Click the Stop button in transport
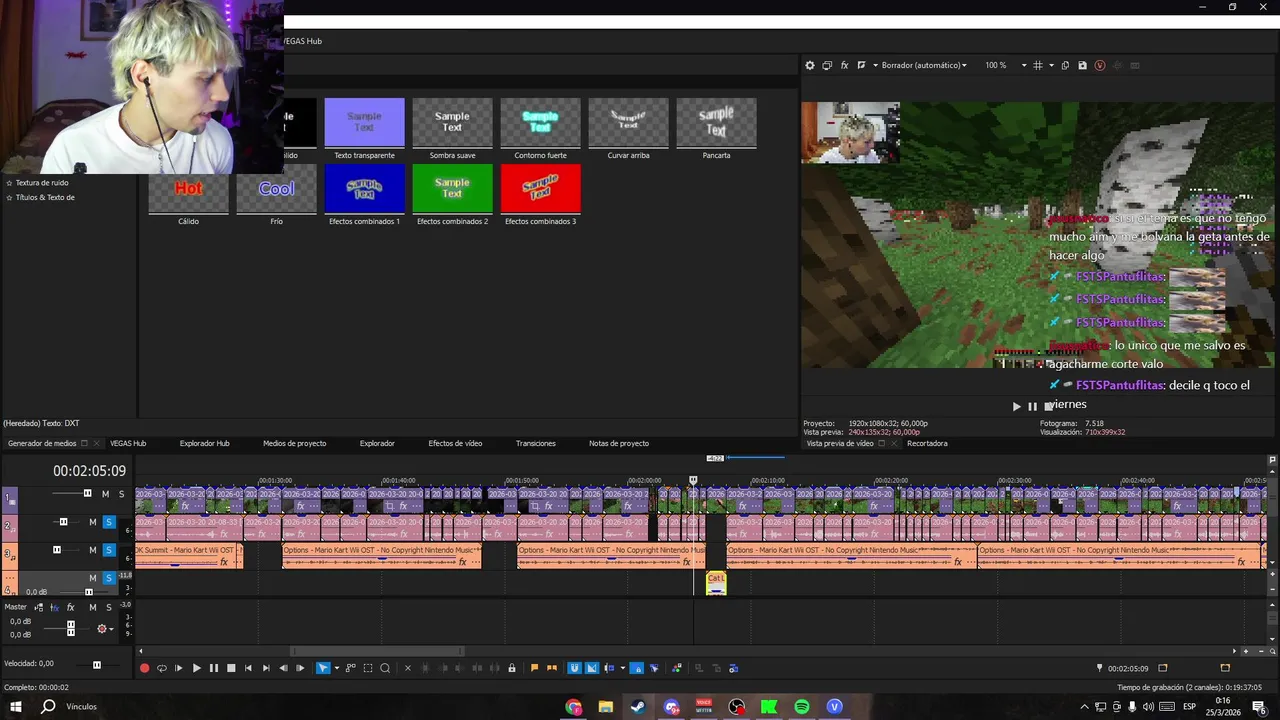Screen dimensions: 1280x720 231,668
